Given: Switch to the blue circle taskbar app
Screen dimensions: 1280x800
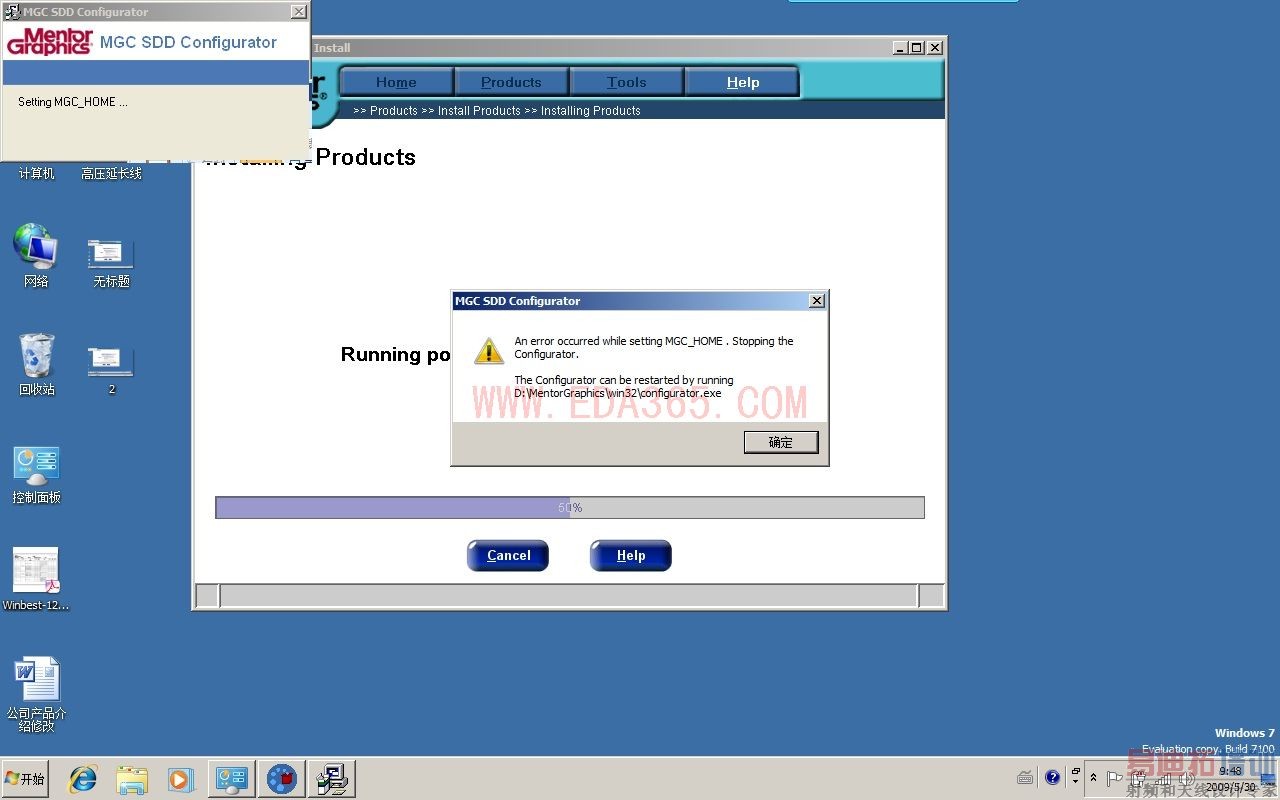Looking at the screenshot, I should tap(281, 779).
